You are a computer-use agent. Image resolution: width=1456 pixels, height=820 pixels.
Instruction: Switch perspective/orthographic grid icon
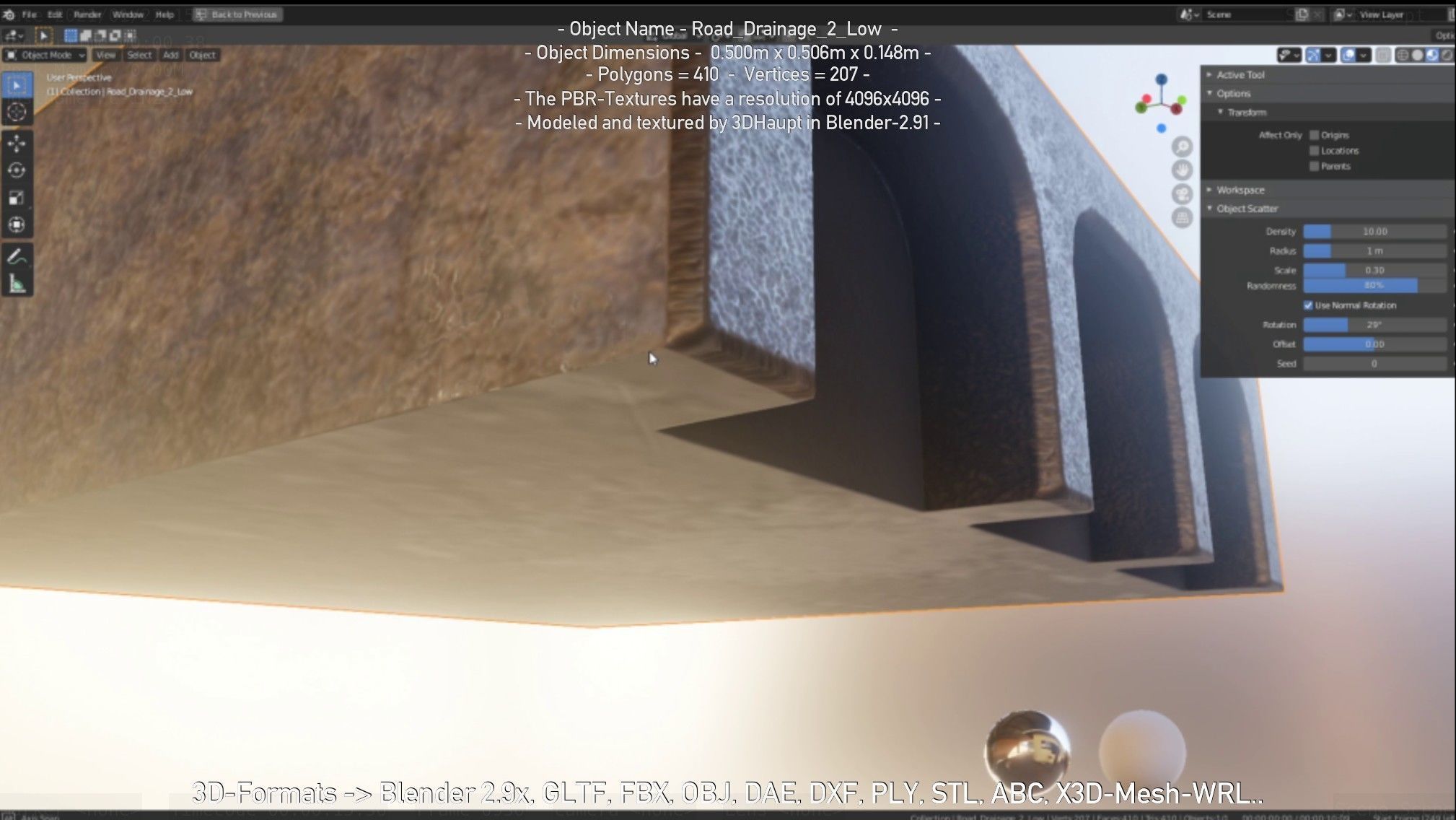point(1182,217)
